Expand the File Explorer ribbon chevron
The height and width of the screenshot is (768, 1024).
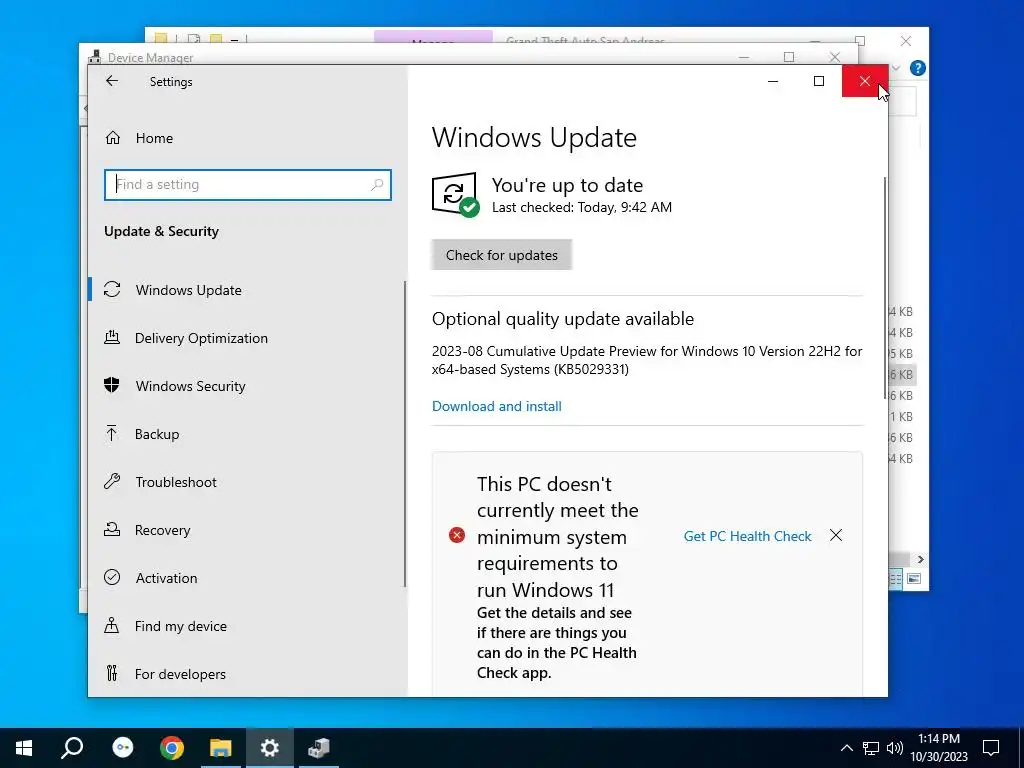pyautogui.click(x=896, y=68)
